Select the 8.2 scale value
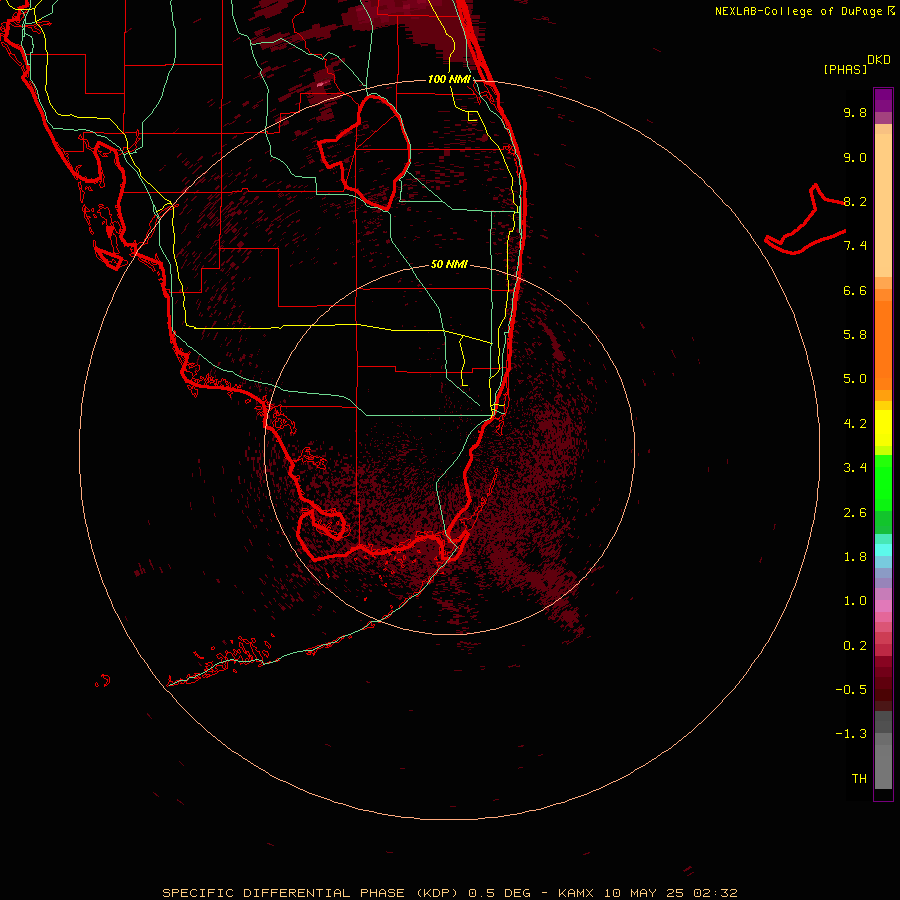This screenshot has width=900, height=900. 855,201
